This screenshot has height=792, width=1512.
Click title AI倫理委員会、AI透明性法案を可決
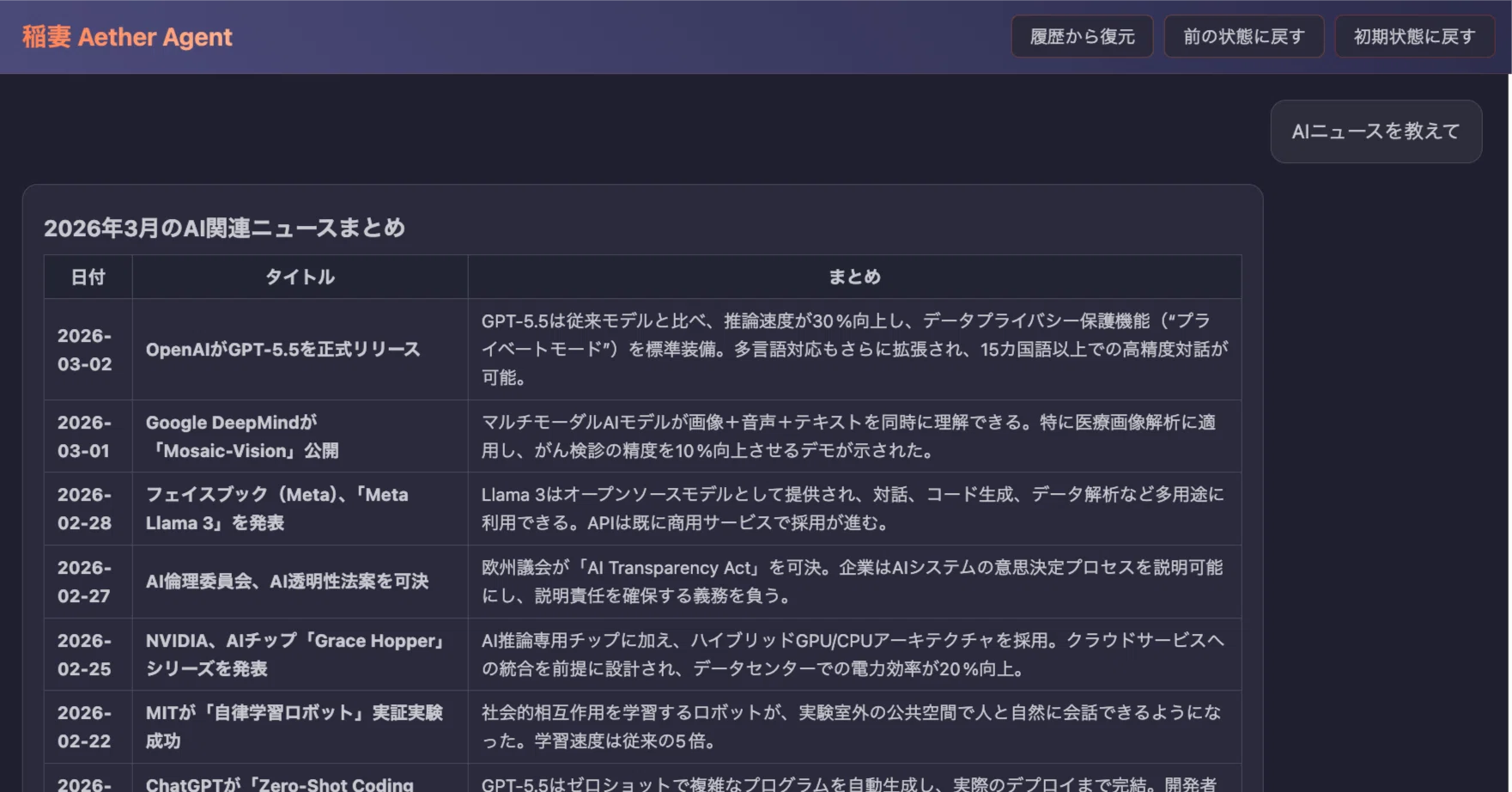(287, 582)
